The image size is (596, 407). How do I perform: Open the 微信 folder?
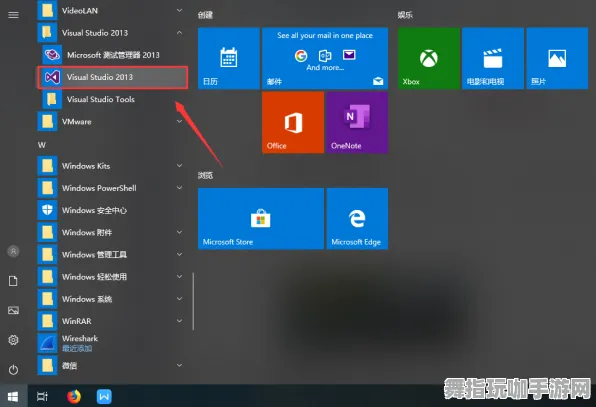click(113, 366)
